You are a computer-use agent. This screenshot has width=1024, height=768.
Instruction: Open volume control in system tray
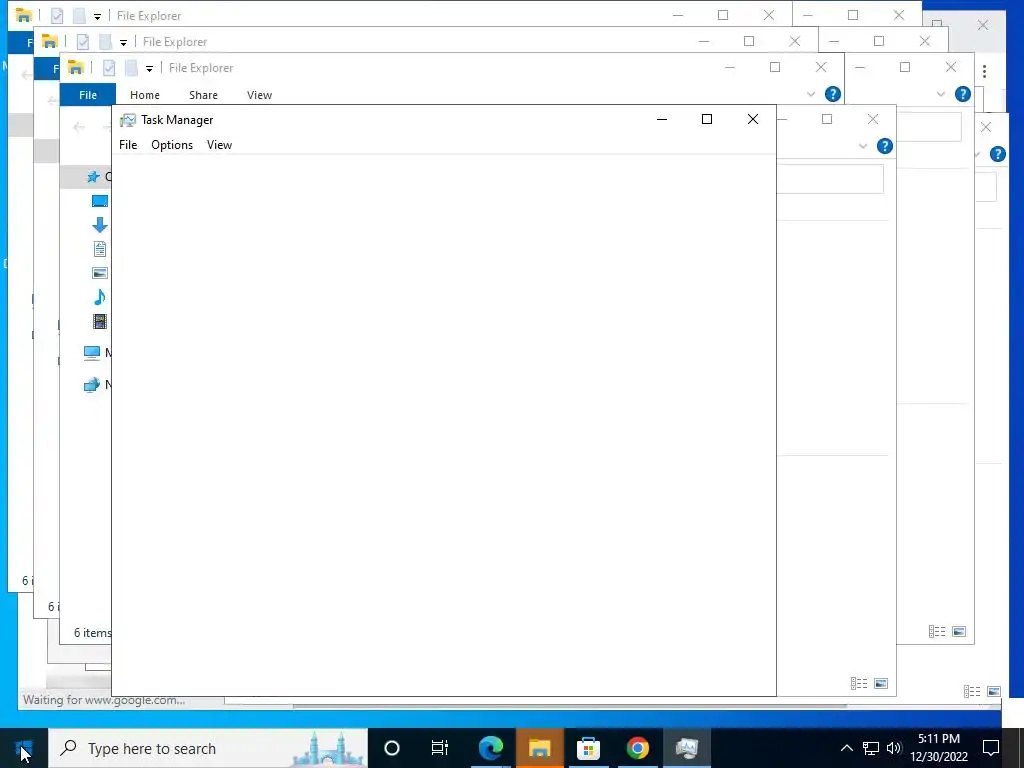[x=894, y=748]
